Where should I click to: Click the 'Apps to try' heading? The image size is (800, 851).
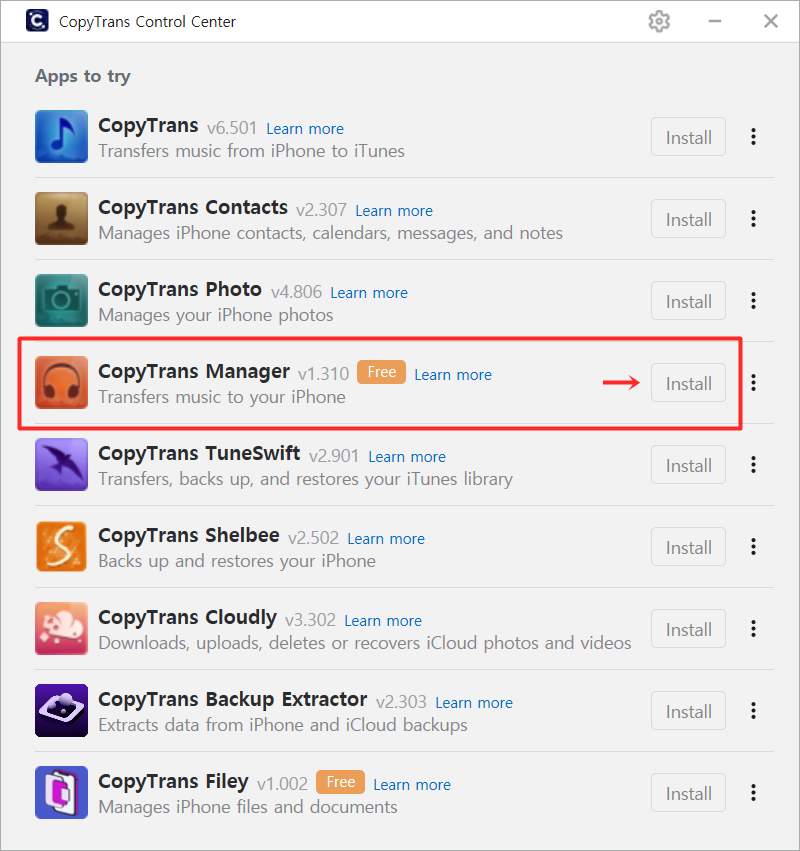coord(82,77)
